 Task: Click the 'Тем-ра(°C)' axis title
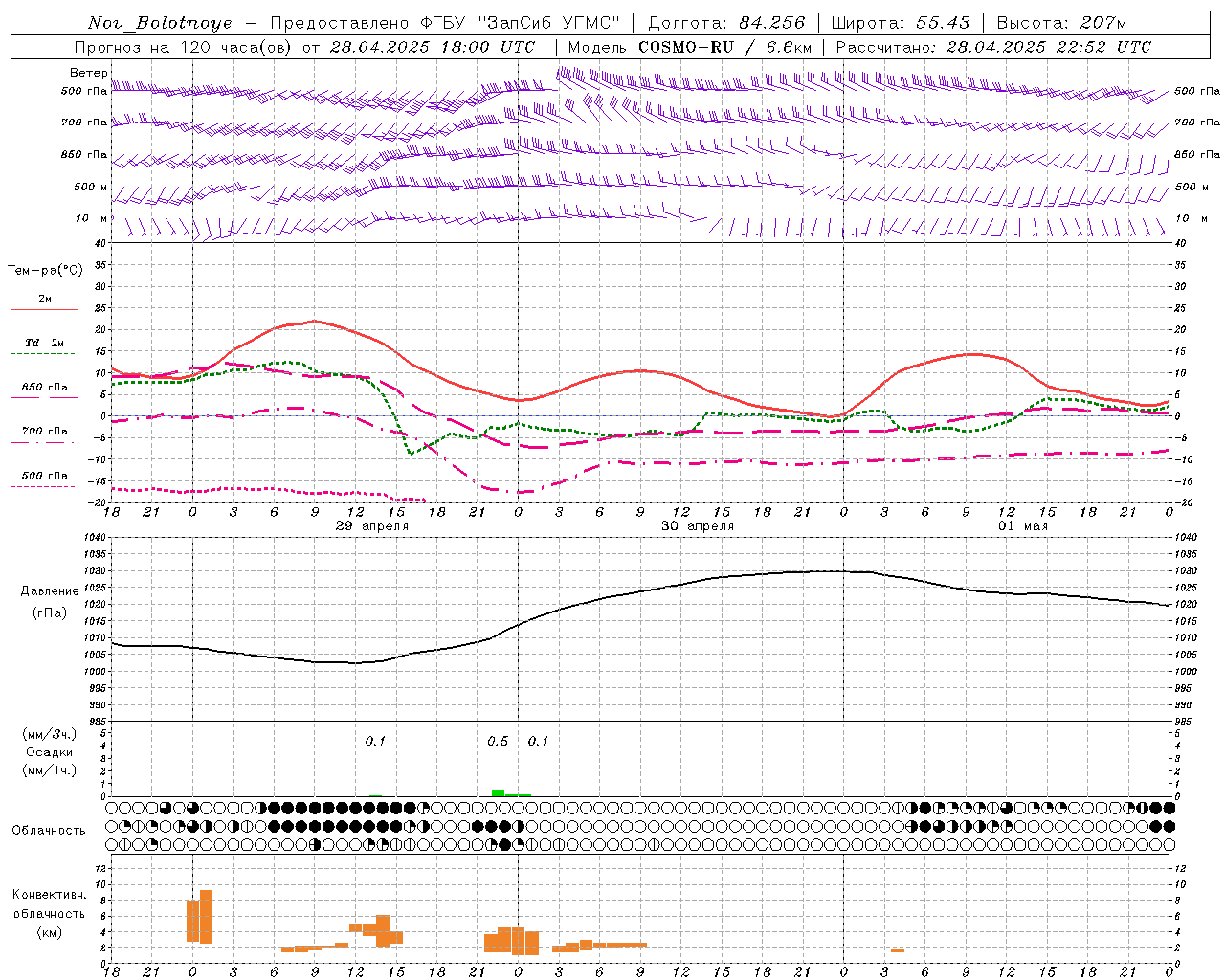(45, 271)
